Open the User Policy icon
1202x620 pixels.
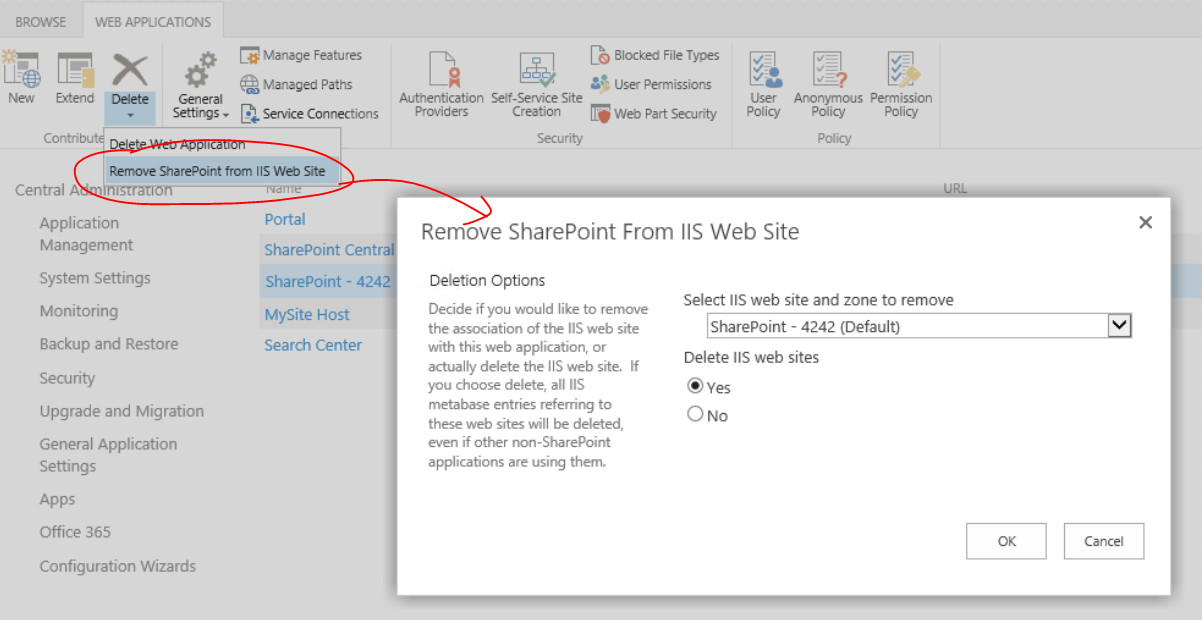763,71
